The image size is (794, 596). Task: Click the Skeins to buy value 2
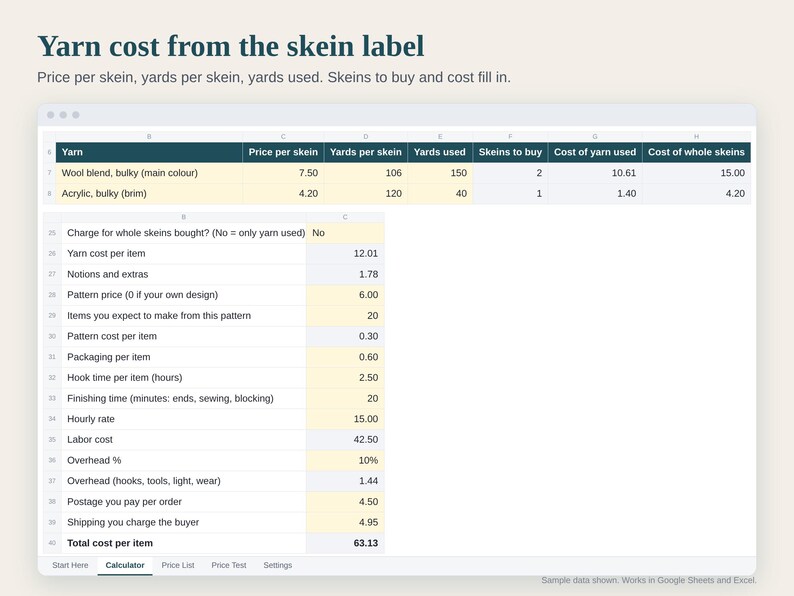[510, 173]
